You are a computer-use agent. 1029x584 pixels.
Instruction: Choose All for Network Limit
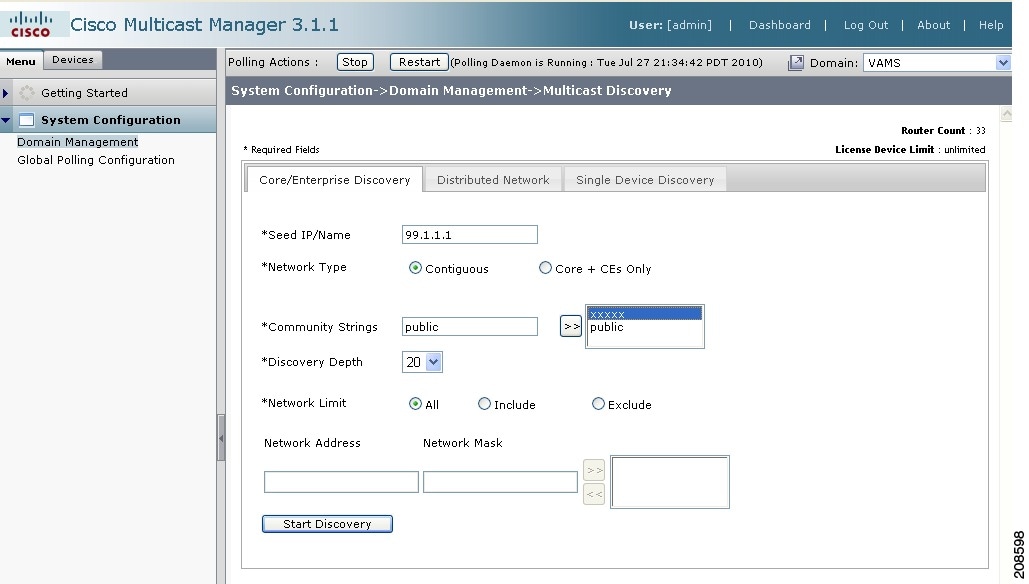pos(415,404)
